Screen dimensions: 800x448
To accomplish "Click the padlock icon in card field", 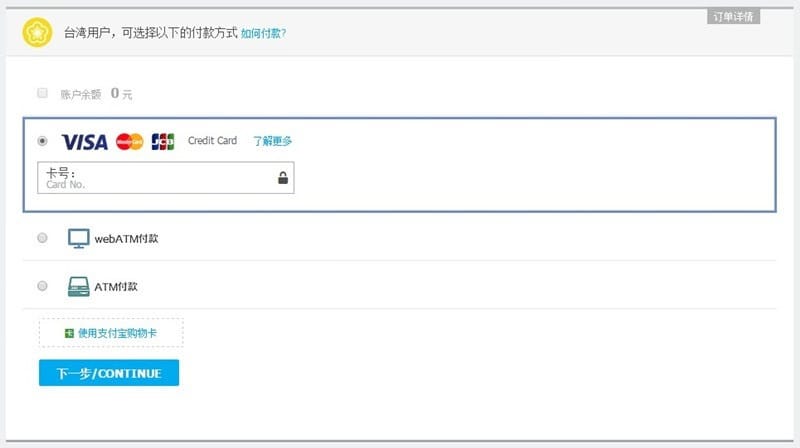I will 283,178.
